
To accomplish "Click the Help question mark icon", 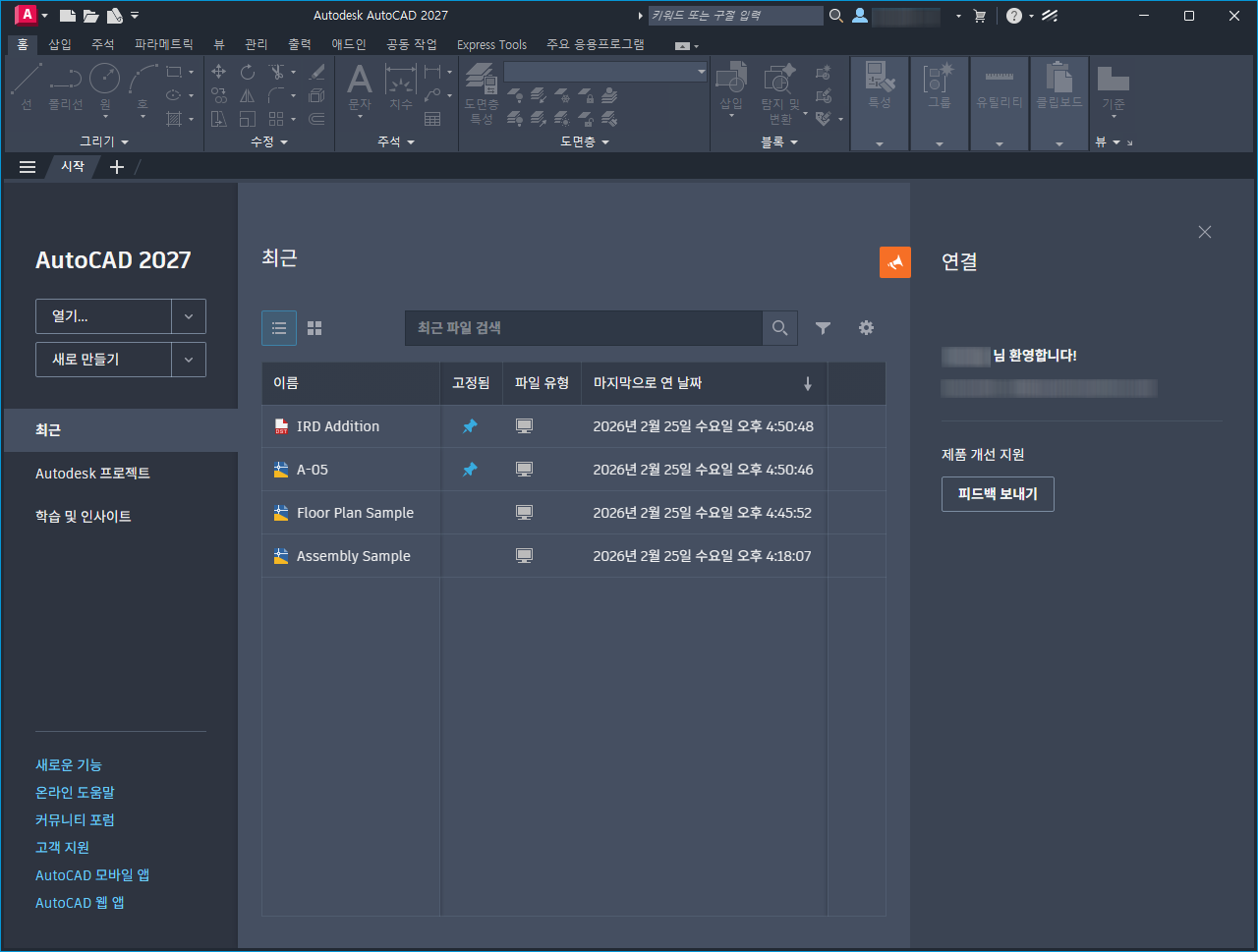I will pyautogui.click(x=1014, y=16).
